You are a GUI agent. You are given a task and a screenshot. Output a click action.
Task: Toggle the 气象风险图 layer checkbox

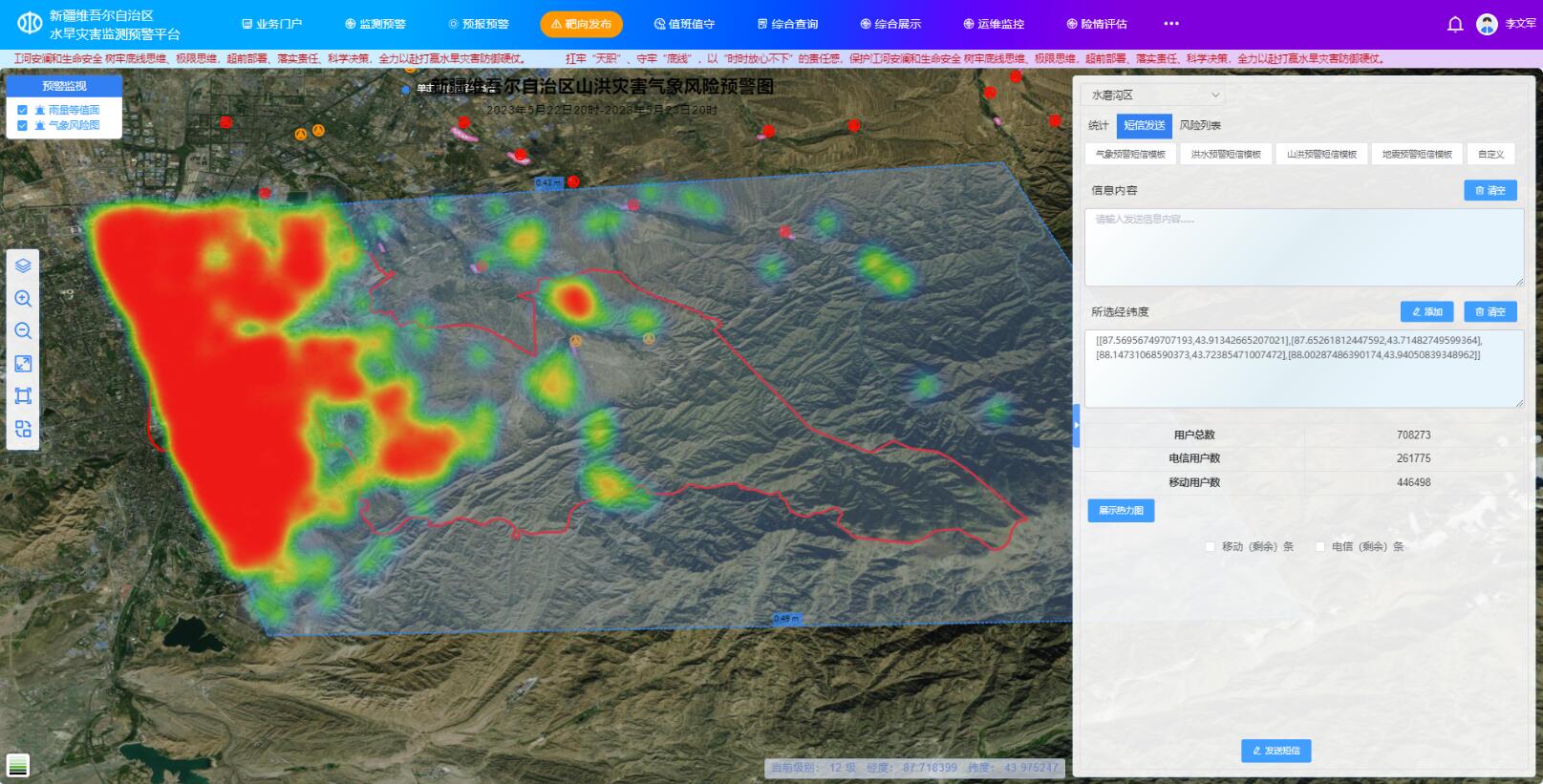(x=22, y=125)
